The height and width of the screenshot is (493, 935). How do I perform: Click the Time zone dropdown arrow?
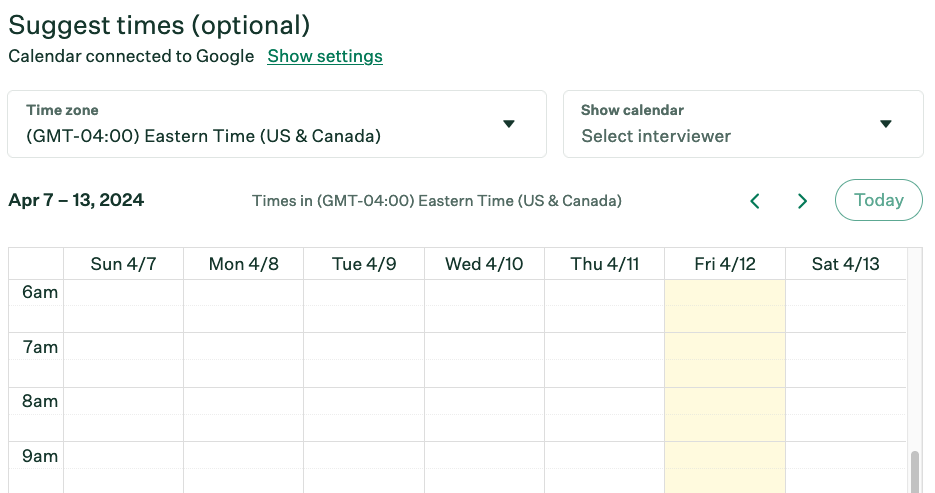pyautogui.click(x=508, y=124)
